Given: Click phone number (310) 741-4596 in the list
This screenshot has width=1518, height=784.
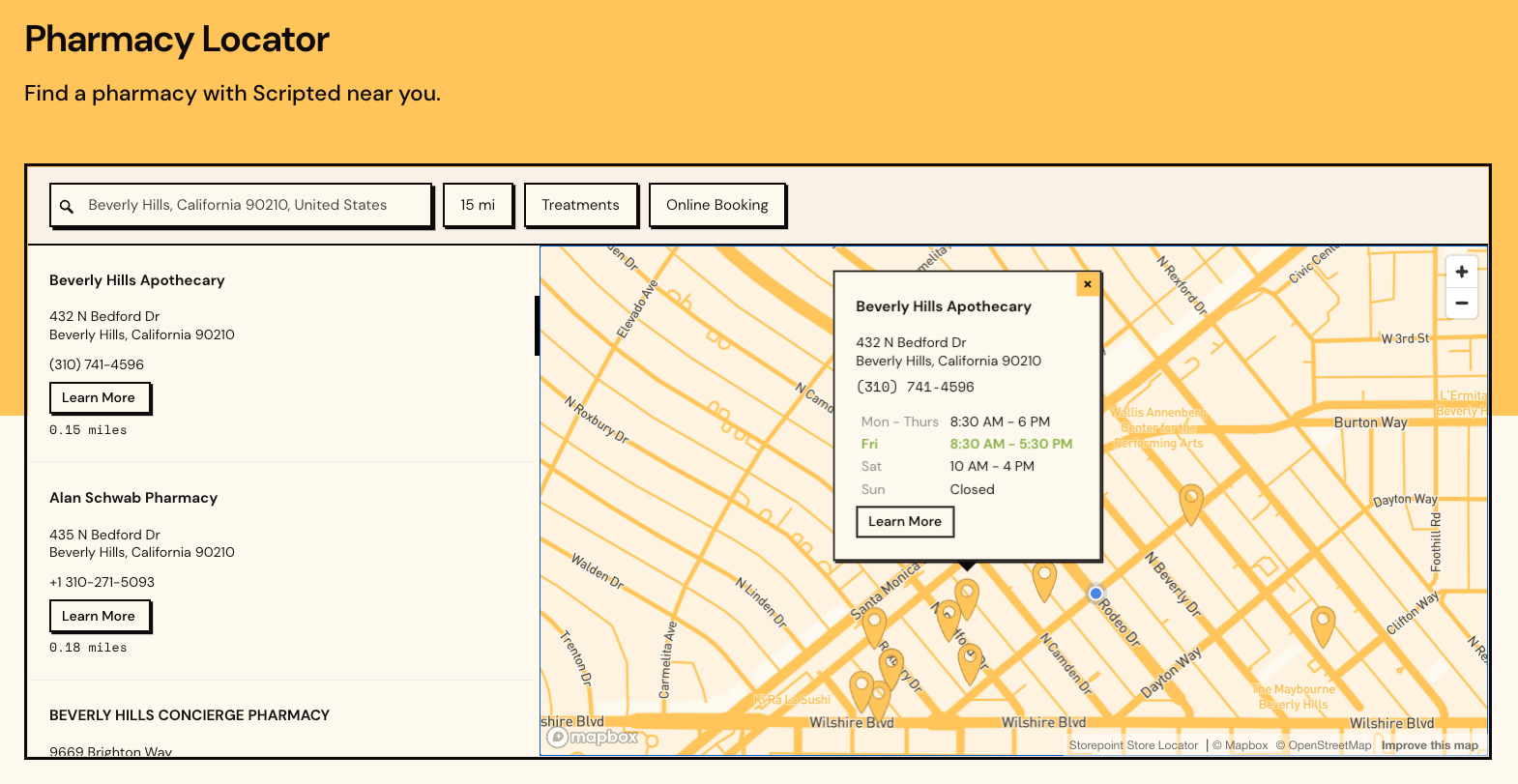Looking at the screenshot, I should 97,364.
